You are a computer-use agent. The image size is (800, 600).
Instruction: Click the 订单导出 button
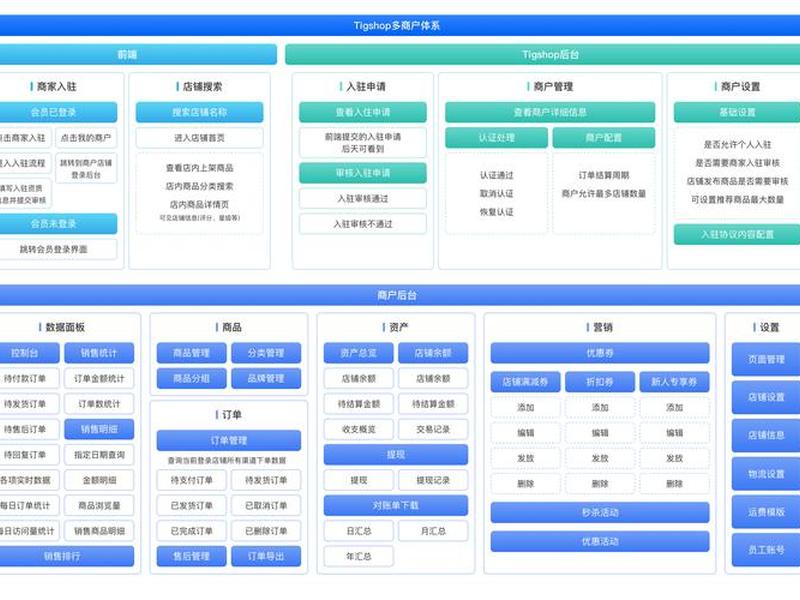[266, 556]
